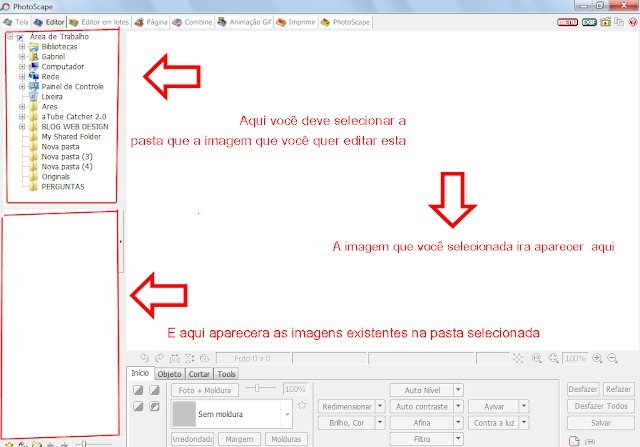Select the PERGUNTAS folder
This screenshot has height=447, width=640.
coord(63,187)
